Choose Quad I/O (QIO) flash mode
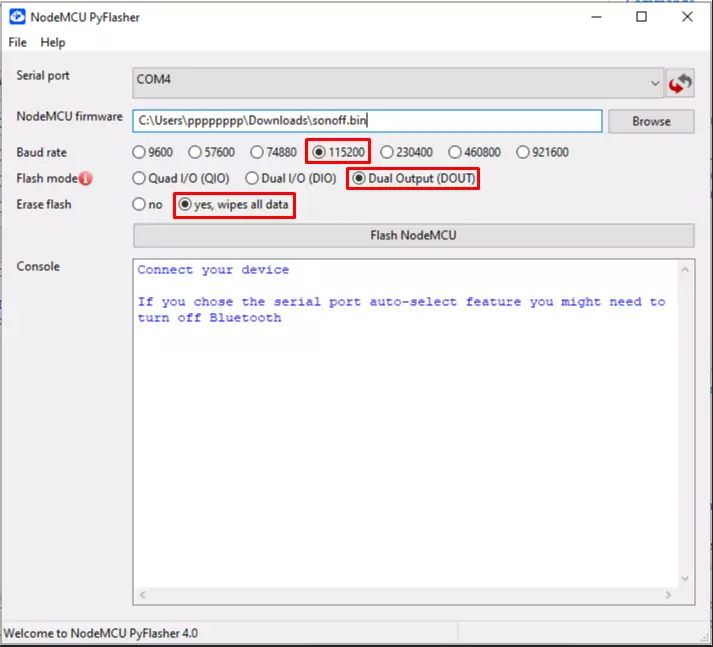 pos(181,178)
